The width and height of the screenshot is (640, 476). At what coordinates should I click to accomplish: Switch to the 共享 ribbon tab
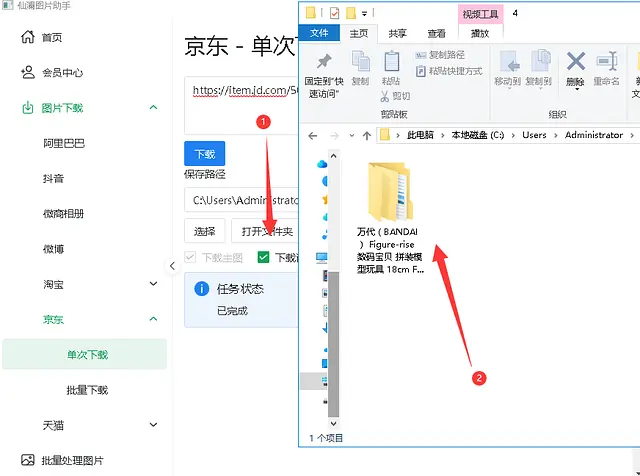[x=397, y=33]
